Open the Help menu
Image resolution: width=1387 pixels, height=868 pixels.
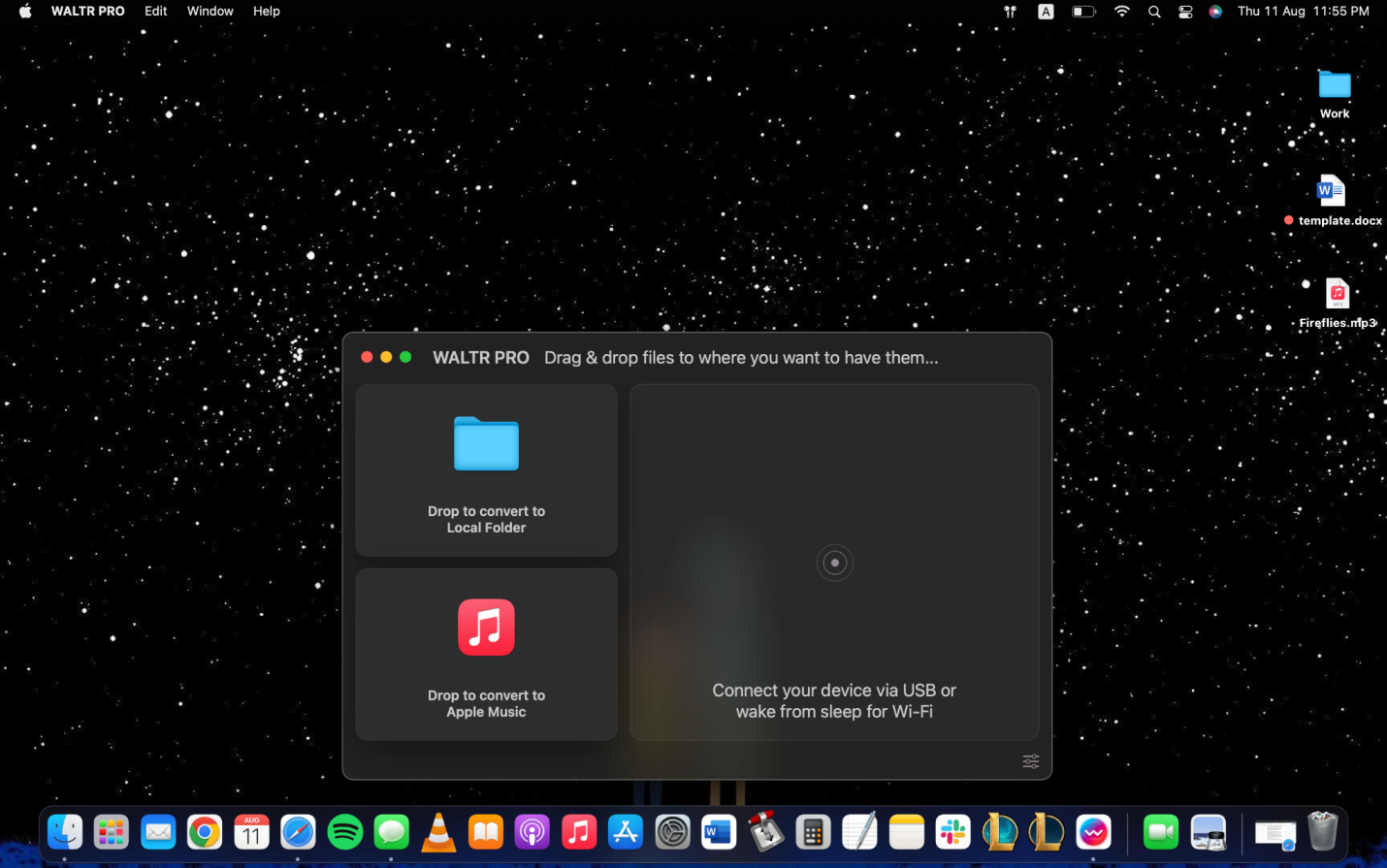tap(267, 11)
